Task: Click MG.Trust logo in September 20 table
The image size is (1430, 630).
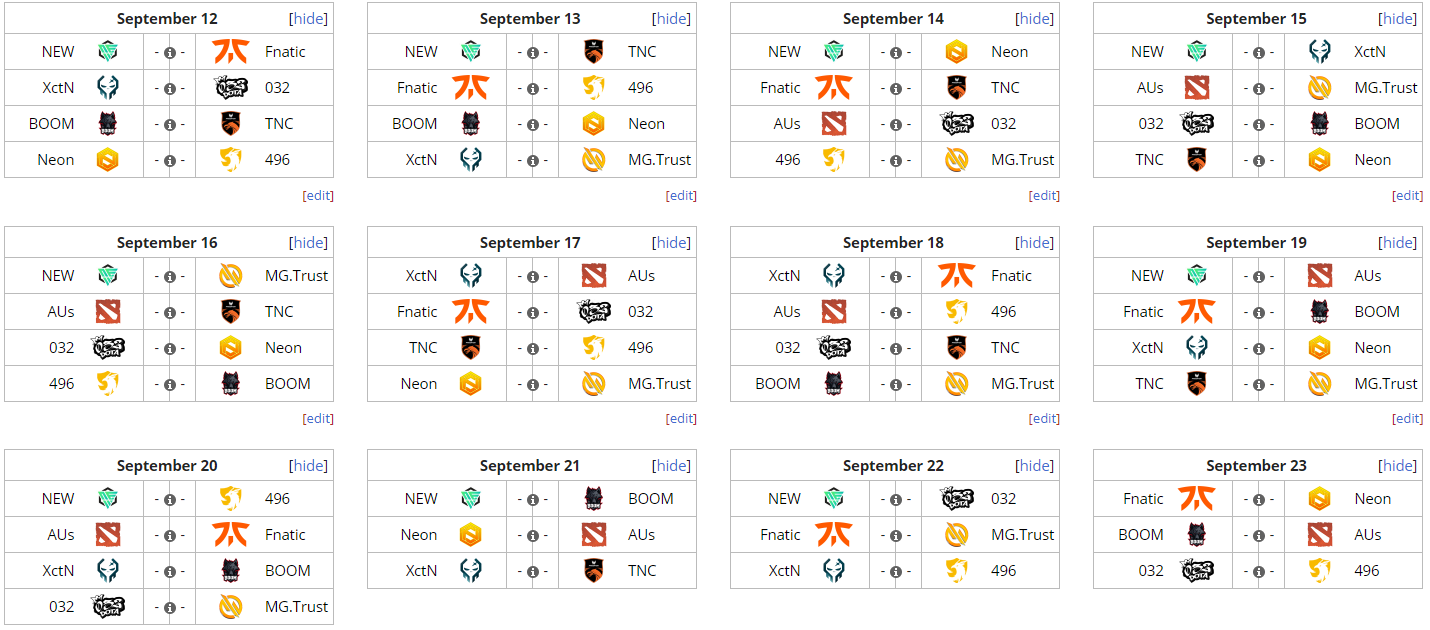Action: [231, 607]
